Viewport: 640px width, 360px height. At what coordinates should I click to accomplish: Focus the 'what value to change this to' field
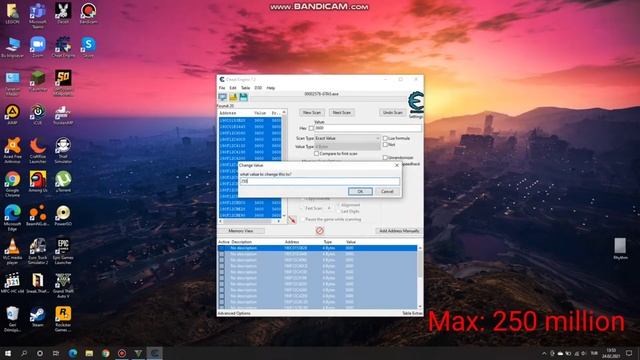point(320,181)
